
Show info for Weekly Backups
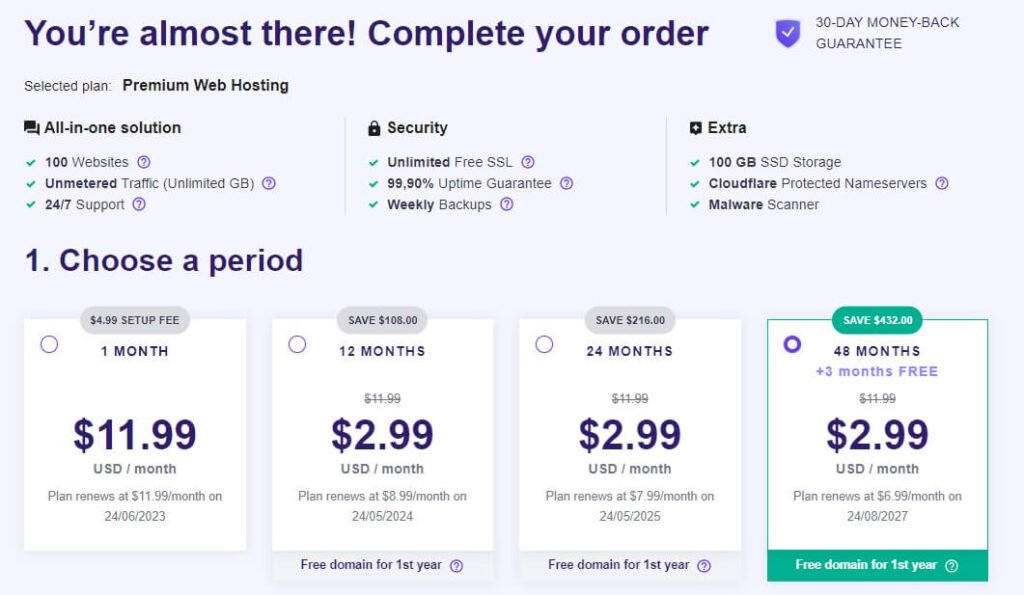point(507,204)
